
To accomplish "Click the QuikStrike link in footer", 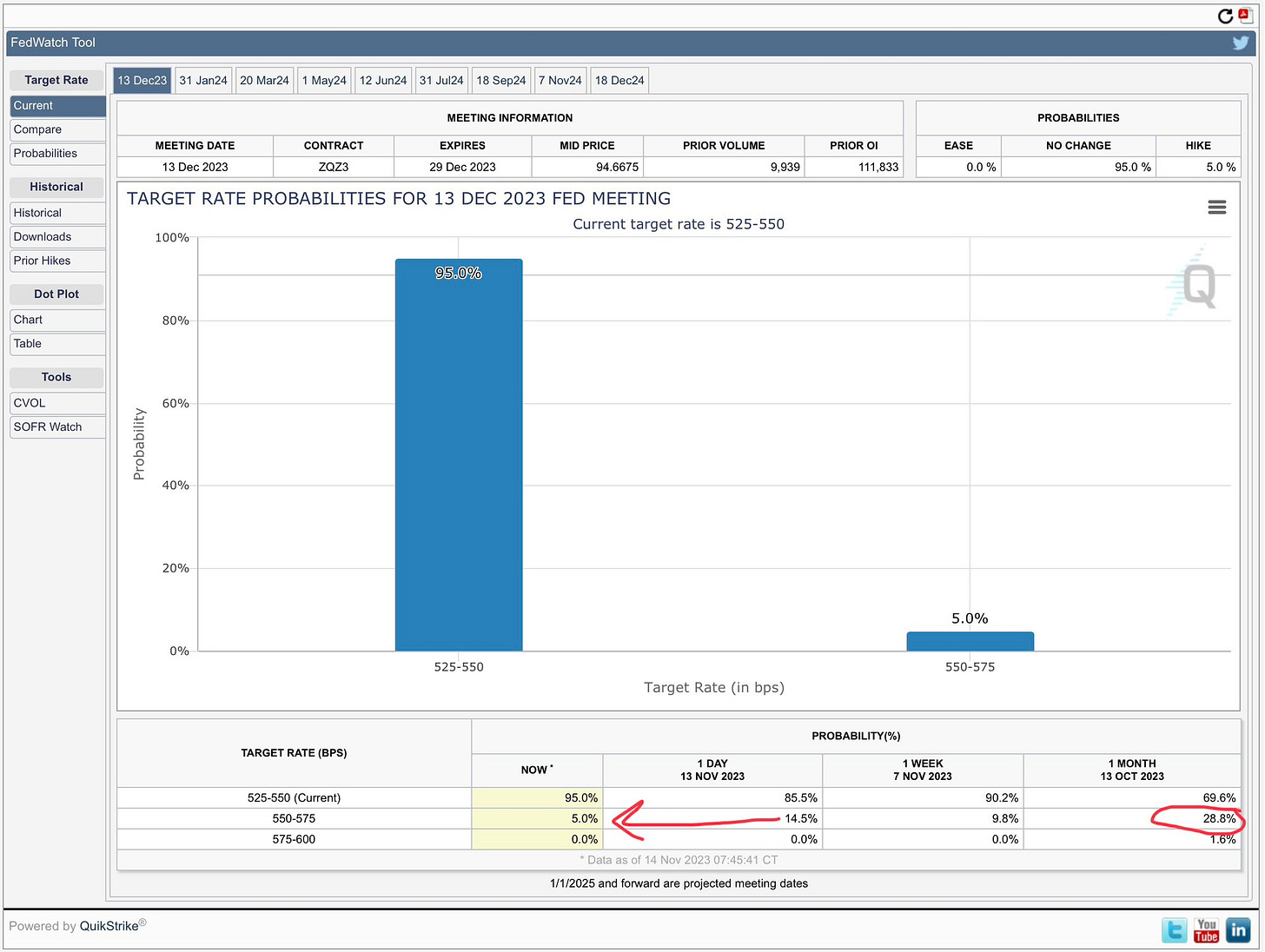I will point(109,926).
